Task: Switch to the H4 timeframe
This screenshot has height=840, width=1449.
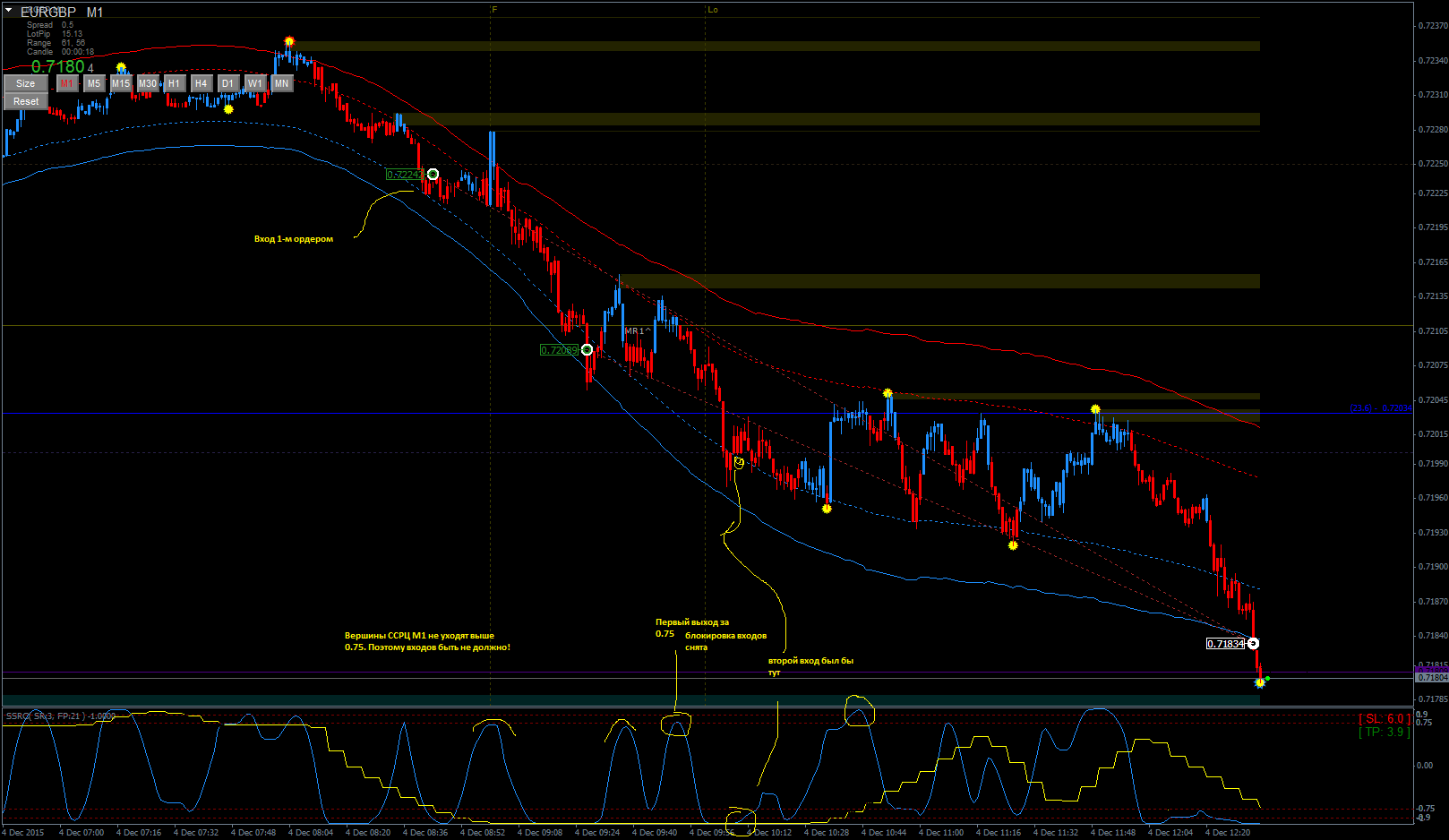Action: pos(201,83)
